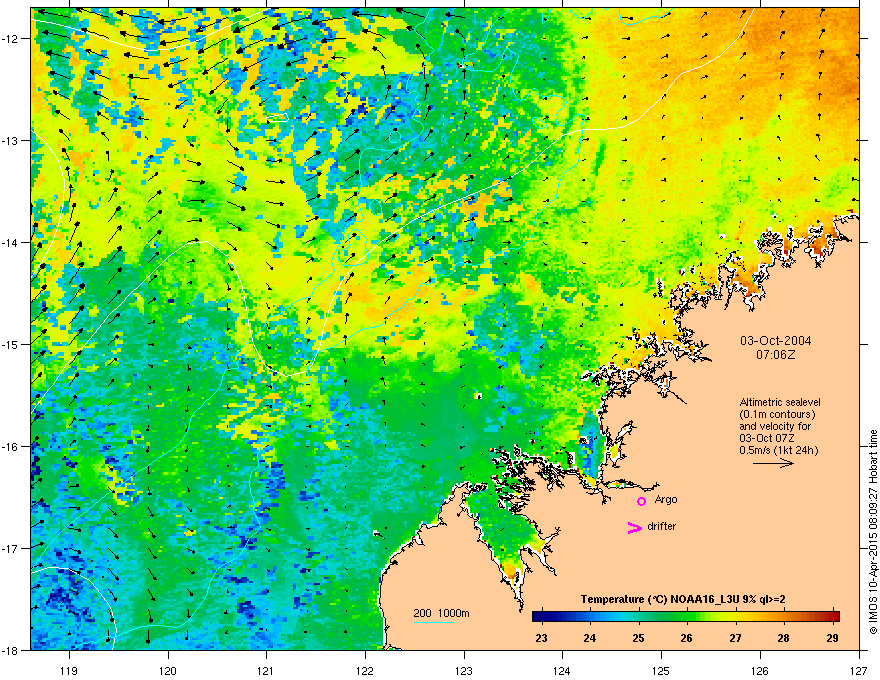Click the 119 longitude axis label
The height and width of the screenshot is (680, 880).
click(x=69, y=671)
